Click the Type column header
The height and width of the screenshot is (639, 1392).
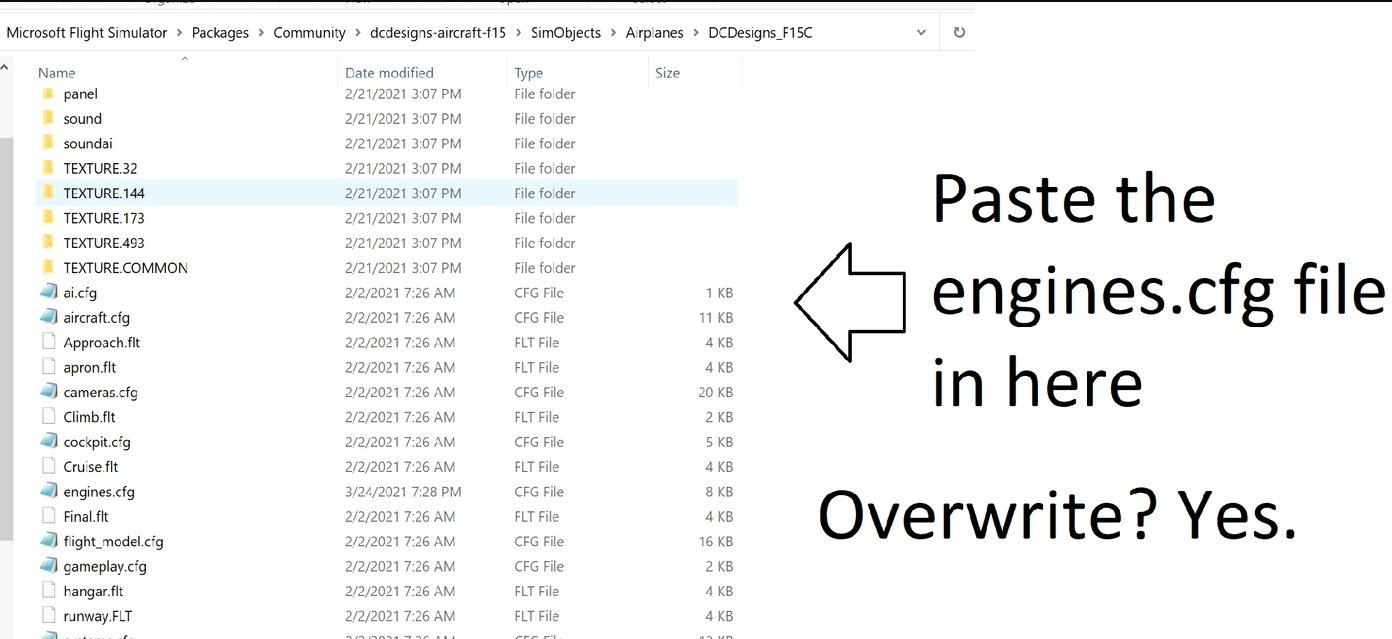(x=528, y=73)
